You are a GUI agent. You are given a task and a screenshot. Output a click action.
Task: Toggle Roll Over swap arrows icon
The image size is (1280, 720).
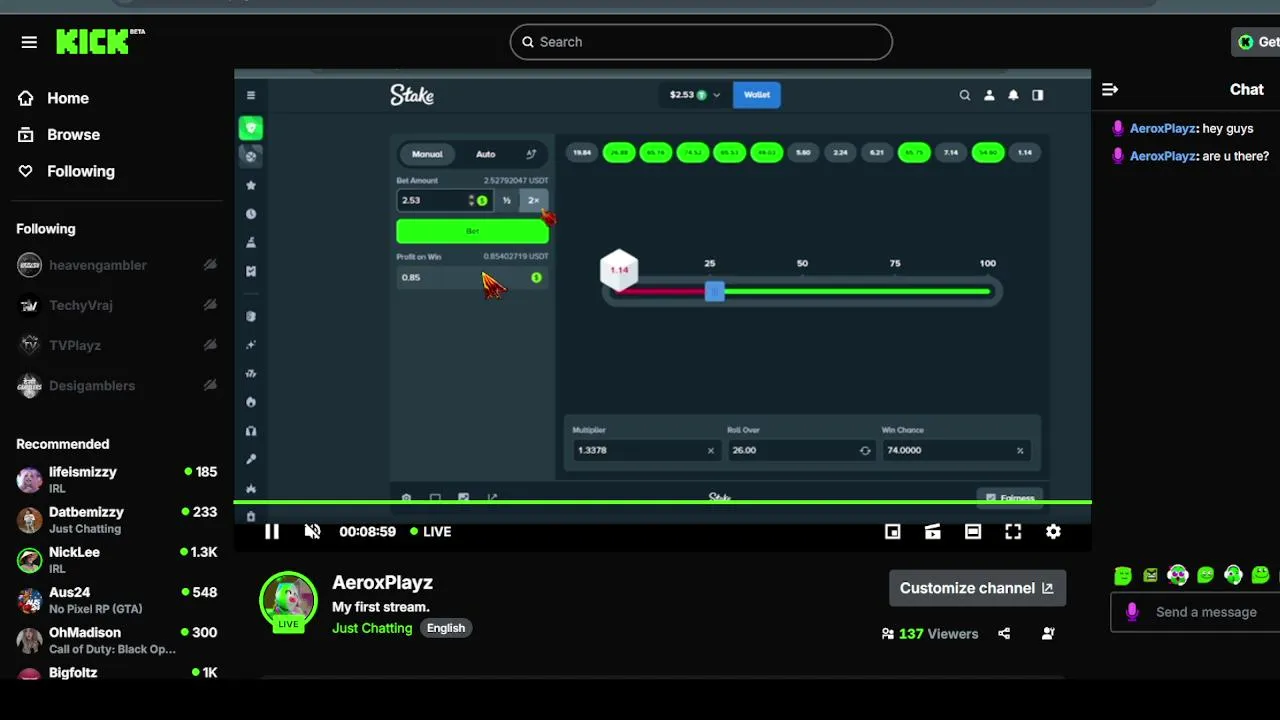coord(865,450)
